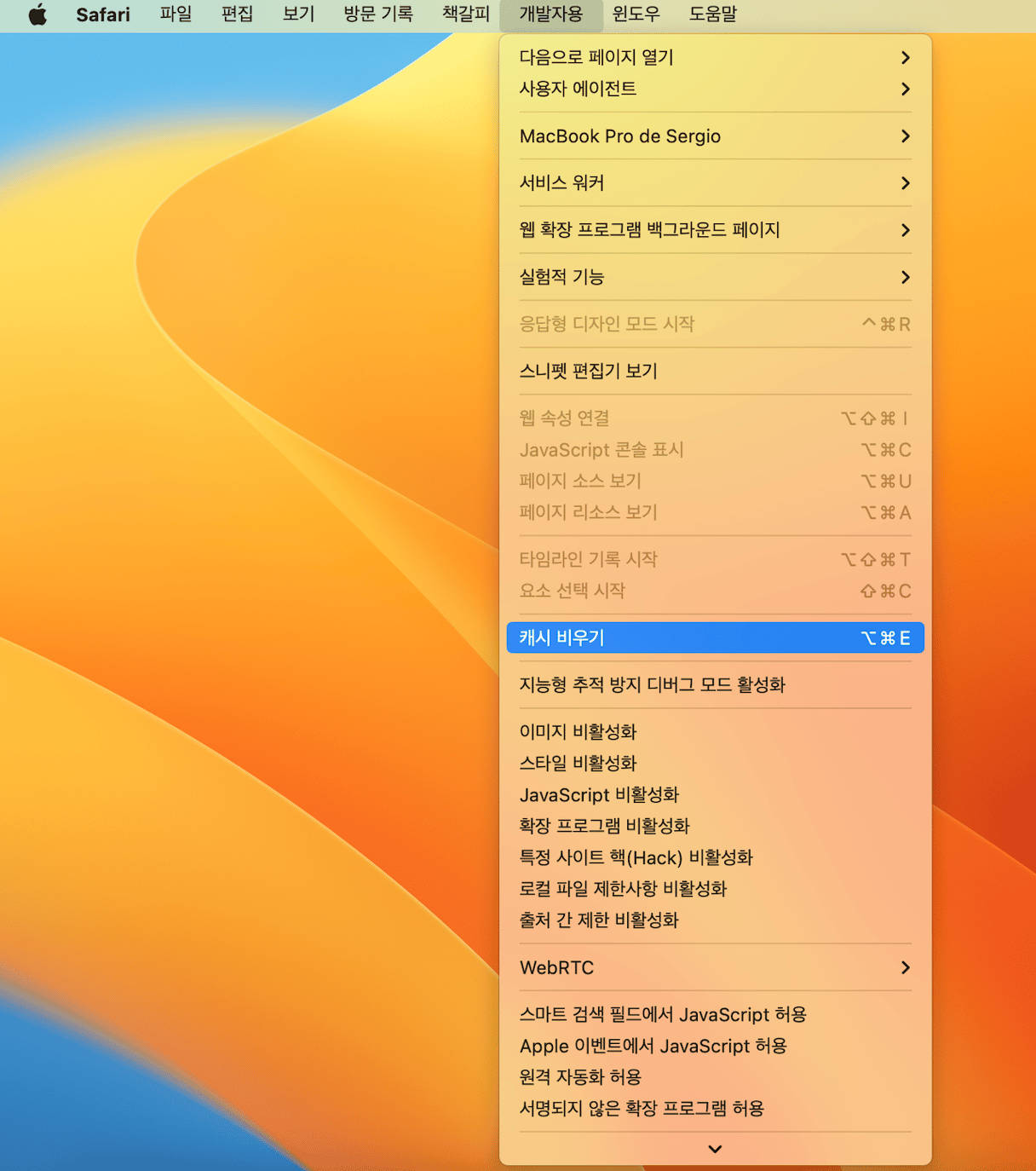Click the Safari application menu

pyautogui.click(x=102, y=14)
